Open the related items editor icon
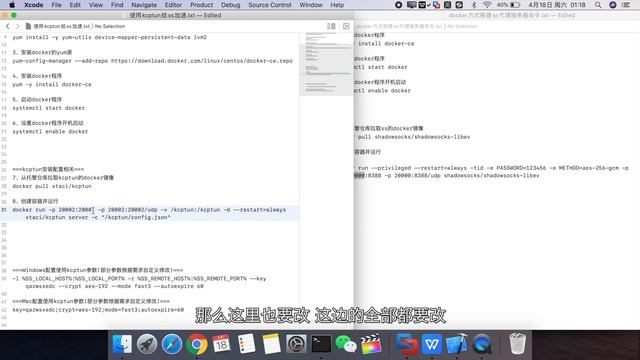 331,26
